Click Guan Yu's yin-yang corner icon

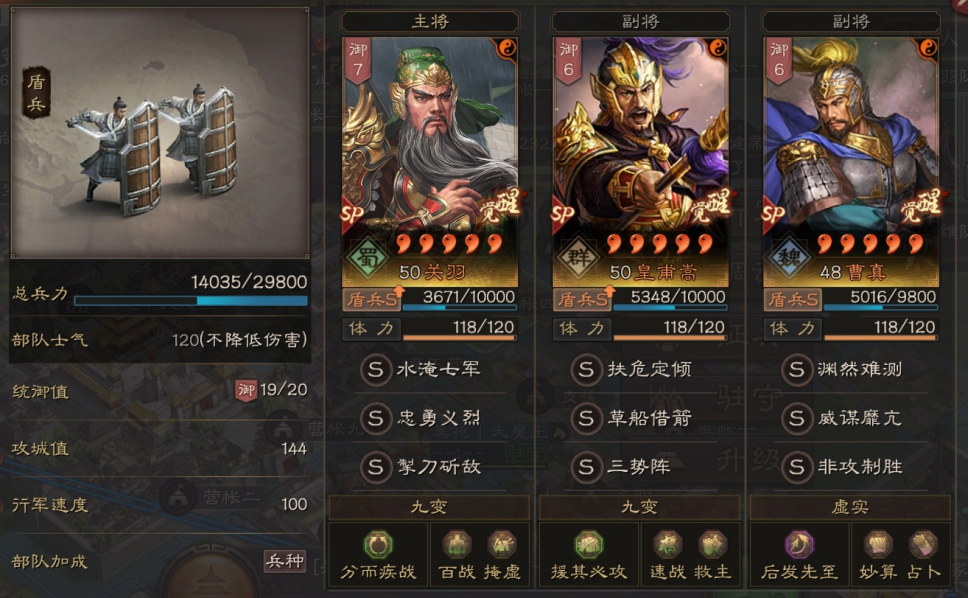tap(506, 48)
